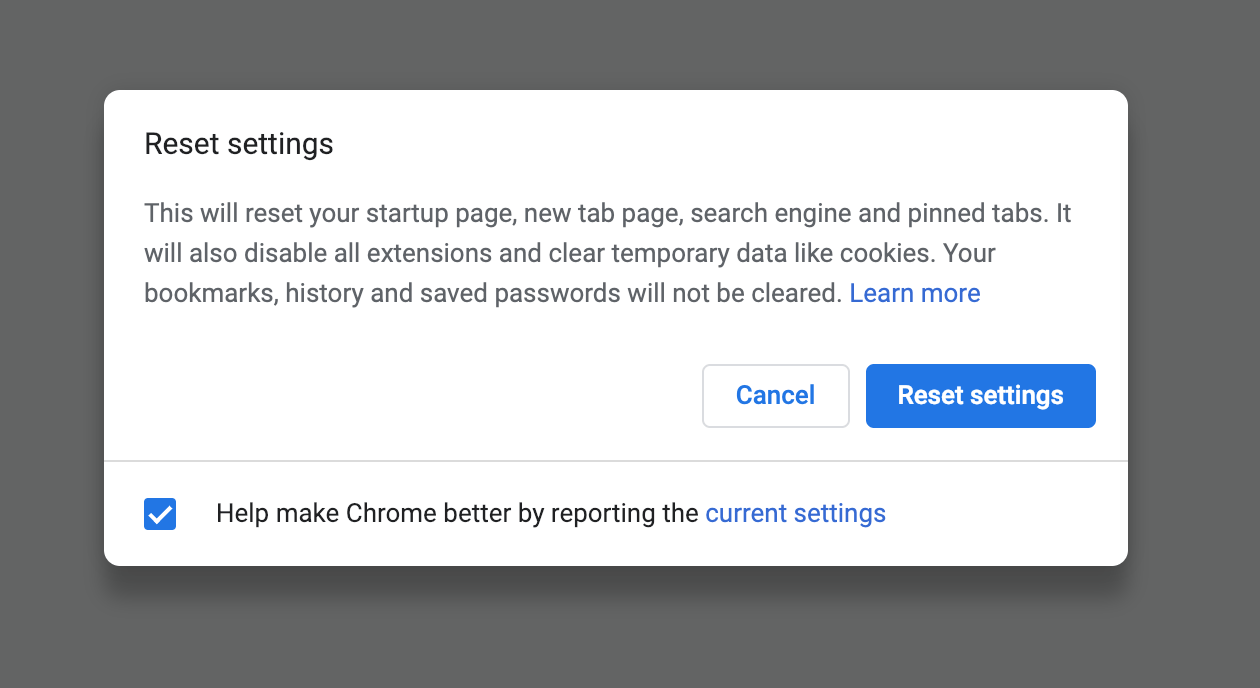Screen dimensions: 1260x688
Task: Select the white outlined Cancel button
Action: pos(775,396)
